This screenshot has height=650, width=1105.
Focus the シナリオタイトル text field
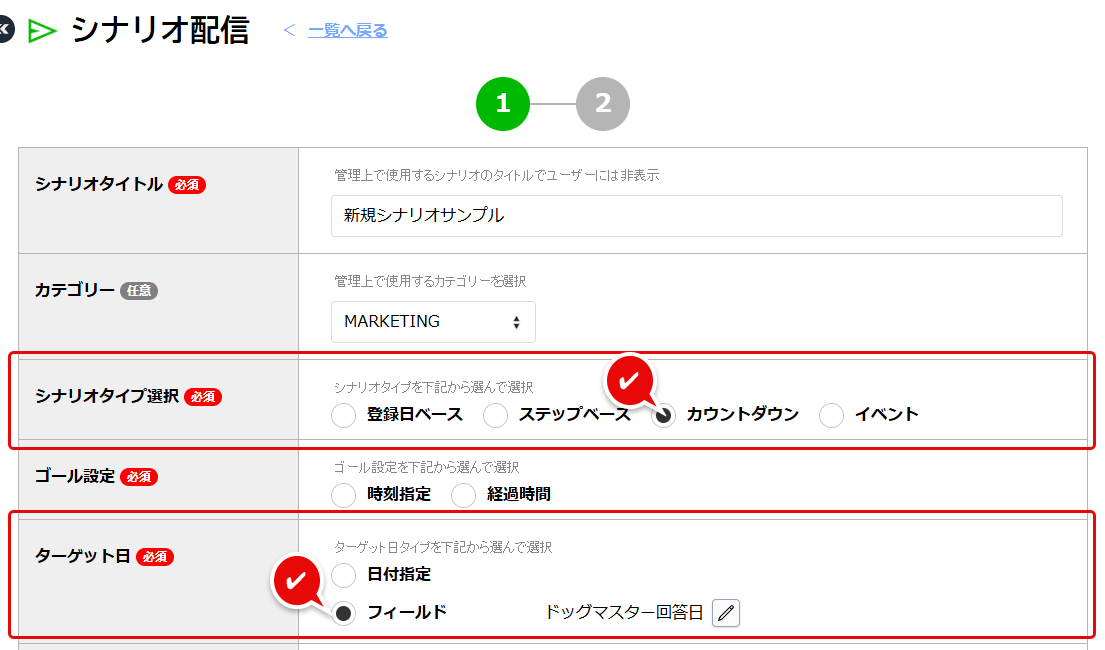click(696, 216)
